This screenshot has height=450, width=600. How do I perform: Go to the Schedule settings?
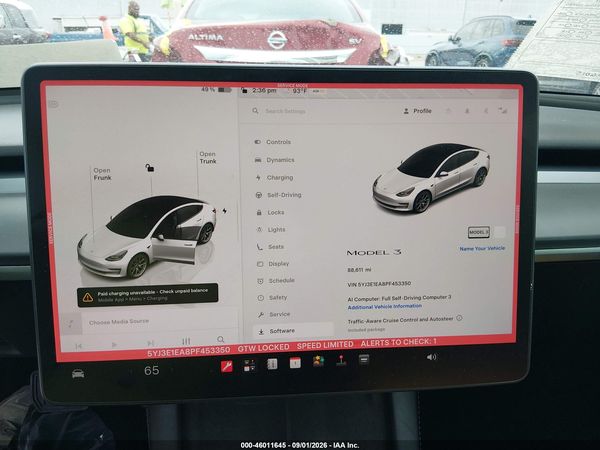276,280
